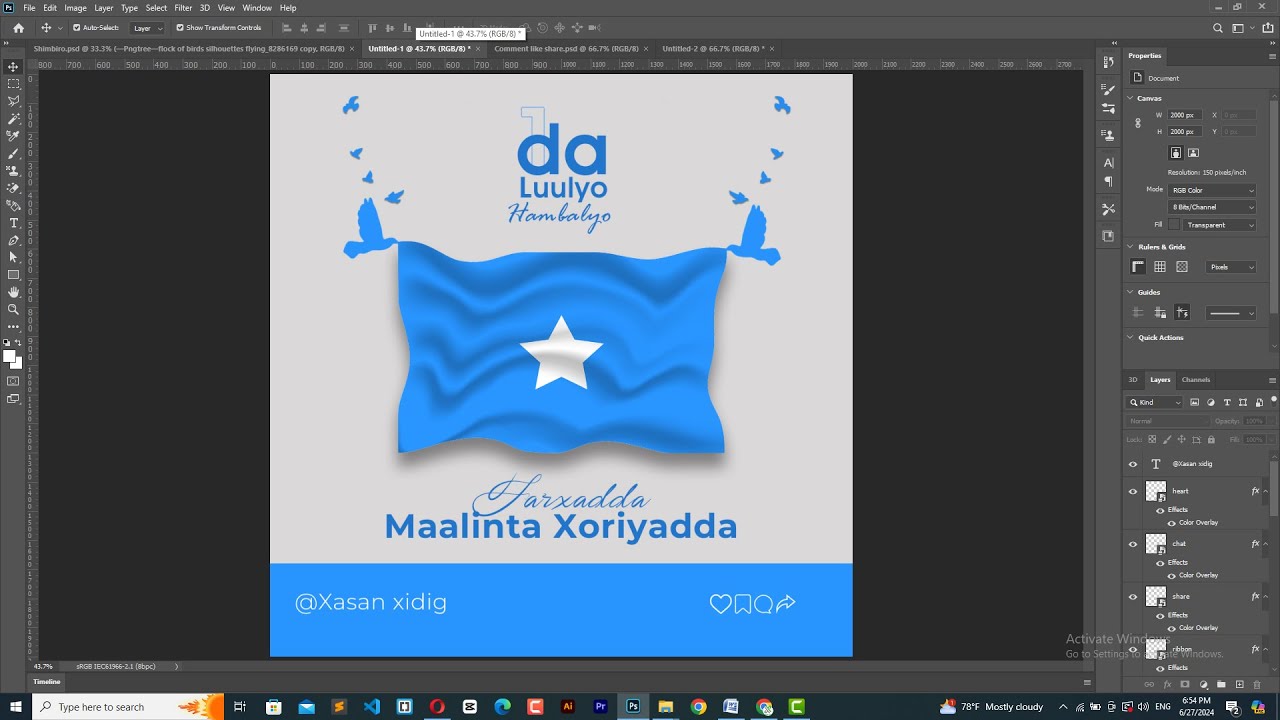Open the Pixels ruler units dropdown

click(x=1231, y=267)
